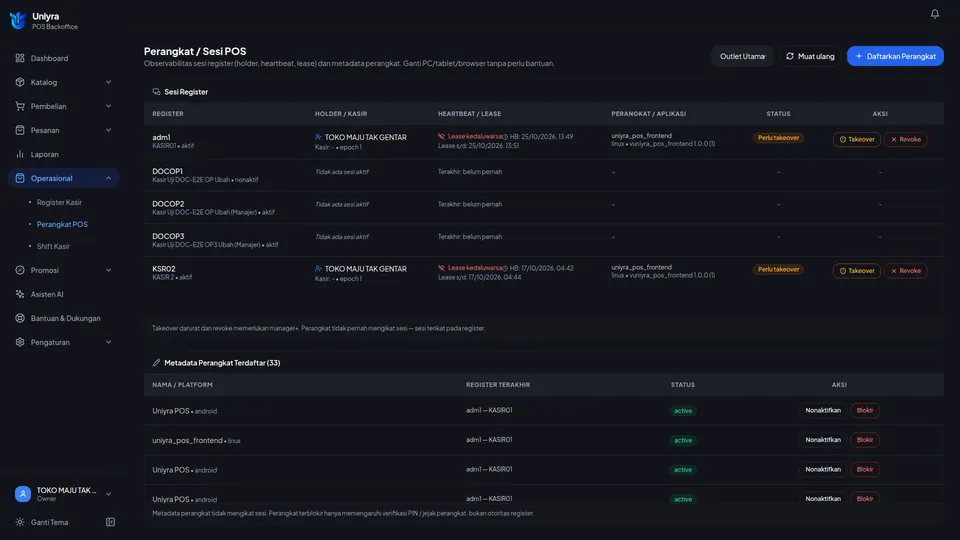The height and width of the screenshot is (540, 960).
Task: Click plus icon in Daftarkan Perangkat
Action: click(858, 56)
